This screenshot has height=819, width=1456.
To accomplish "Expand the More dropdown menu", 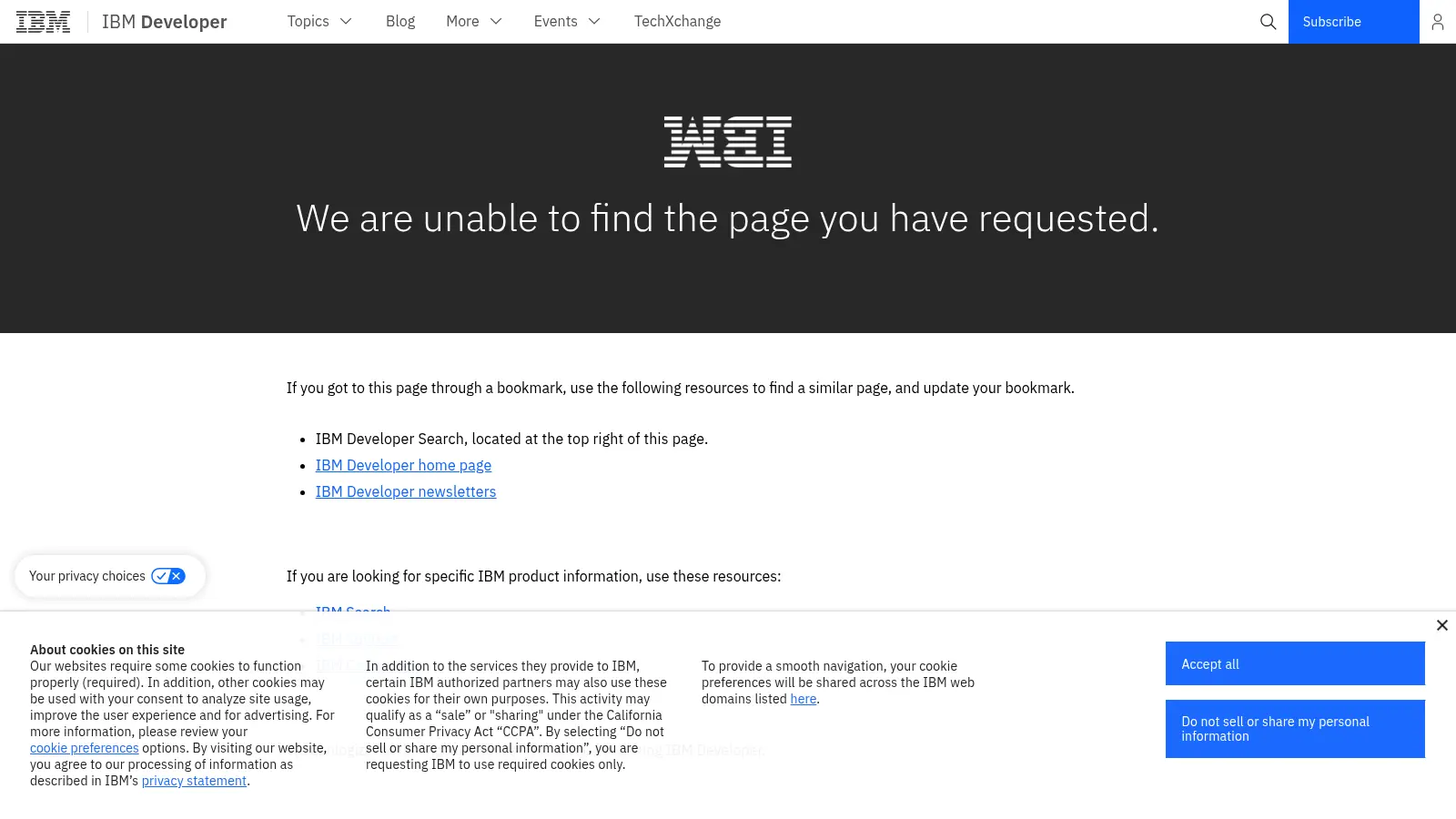I will click(474, 22).
